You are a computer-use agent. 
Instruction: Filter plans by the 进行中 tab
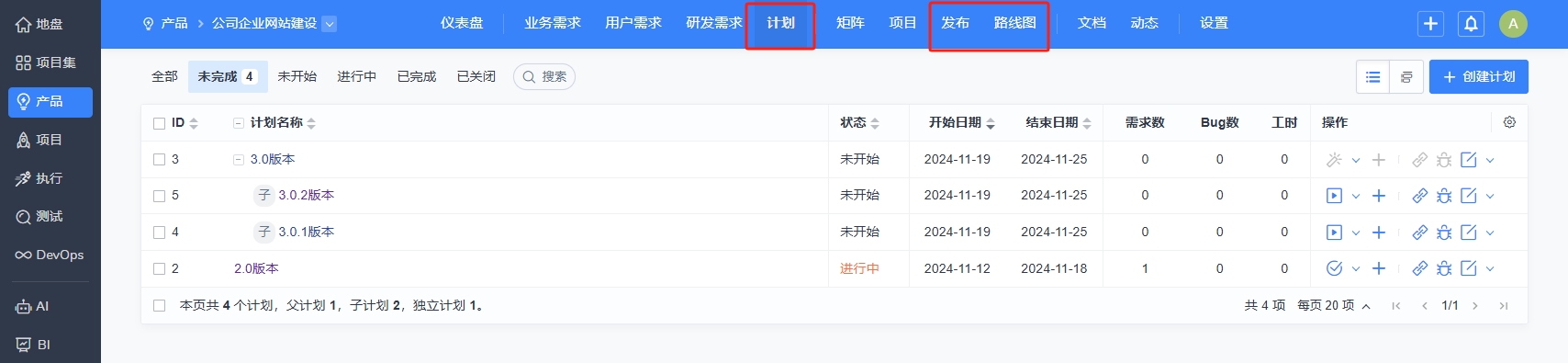coord(356,76)
